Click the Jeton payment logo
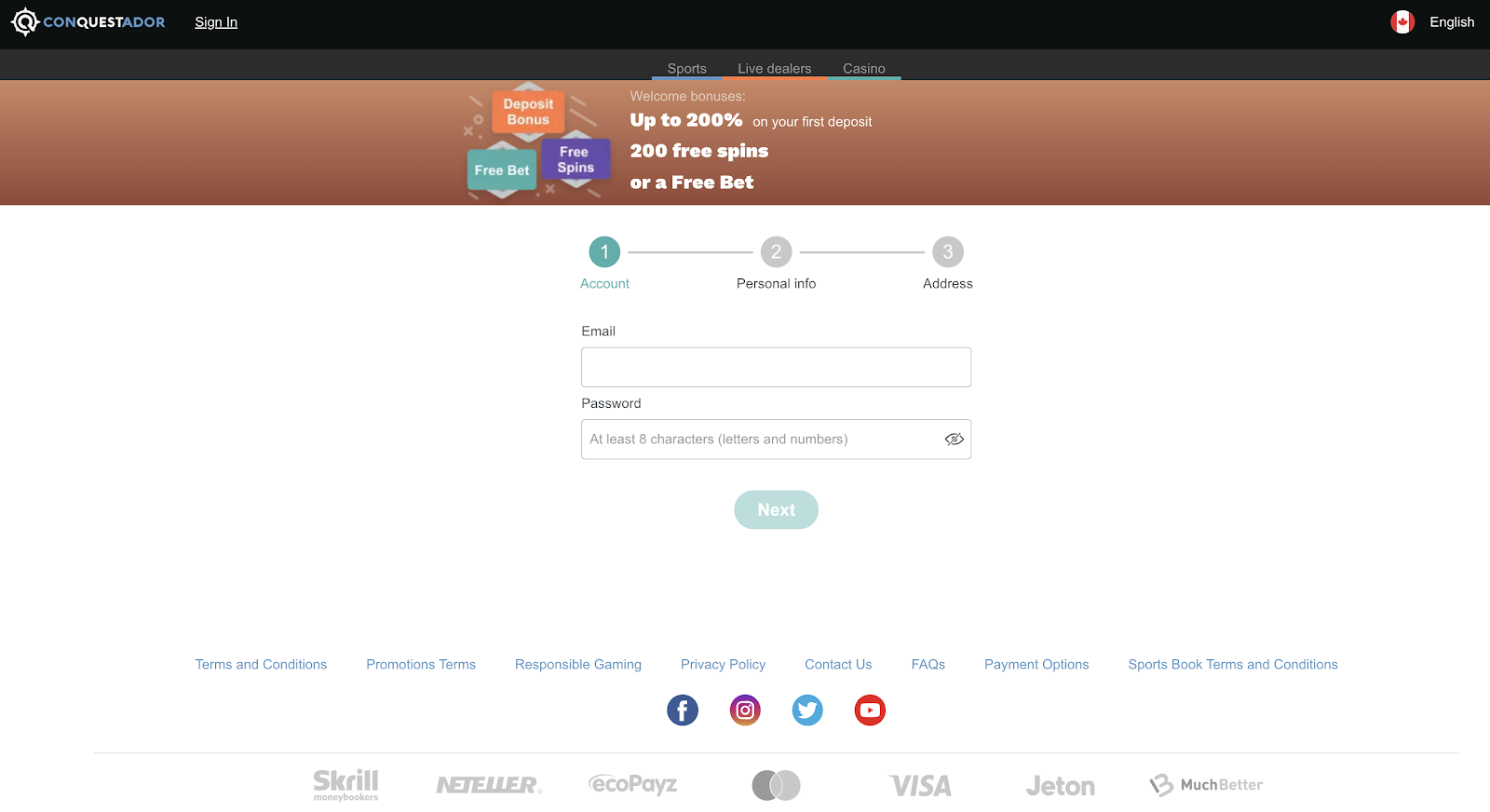Viewport: 1490px width, 812px height. point(1060,786)
